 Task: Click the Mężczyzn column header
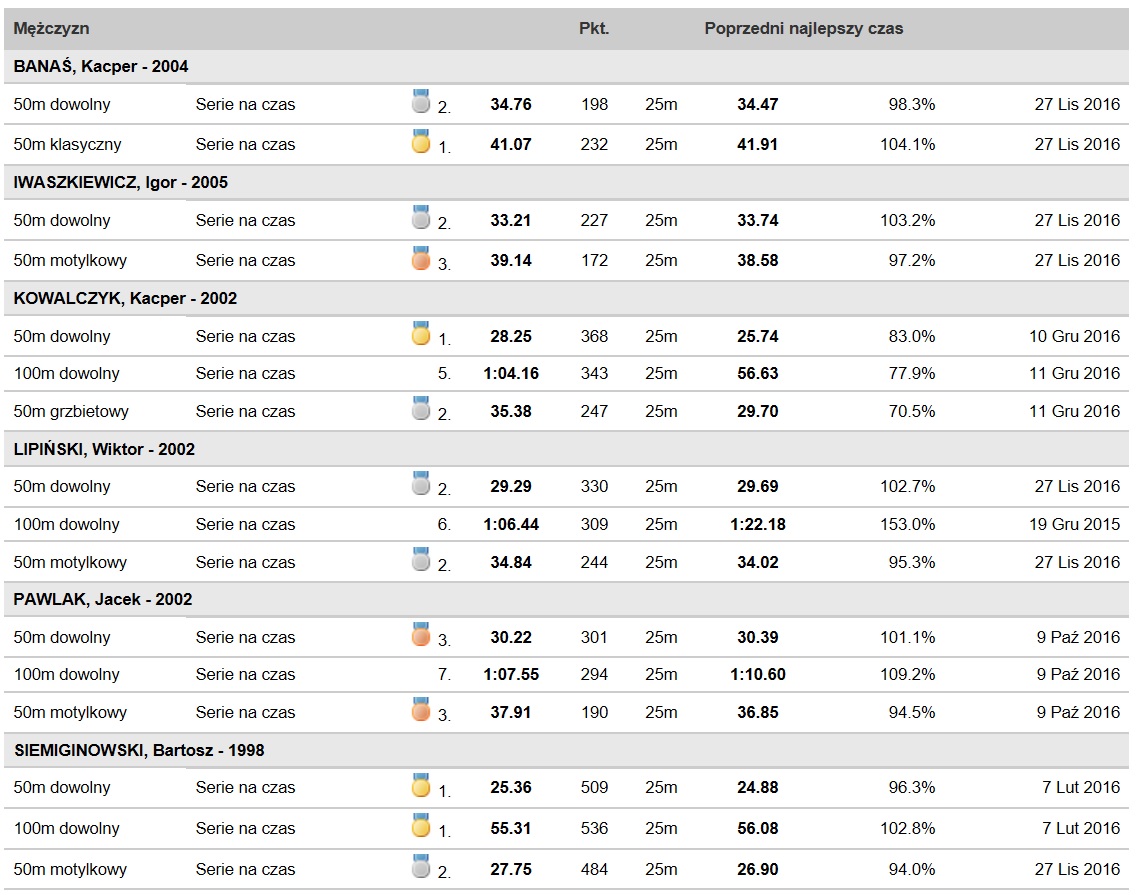[x=51, y=29]
